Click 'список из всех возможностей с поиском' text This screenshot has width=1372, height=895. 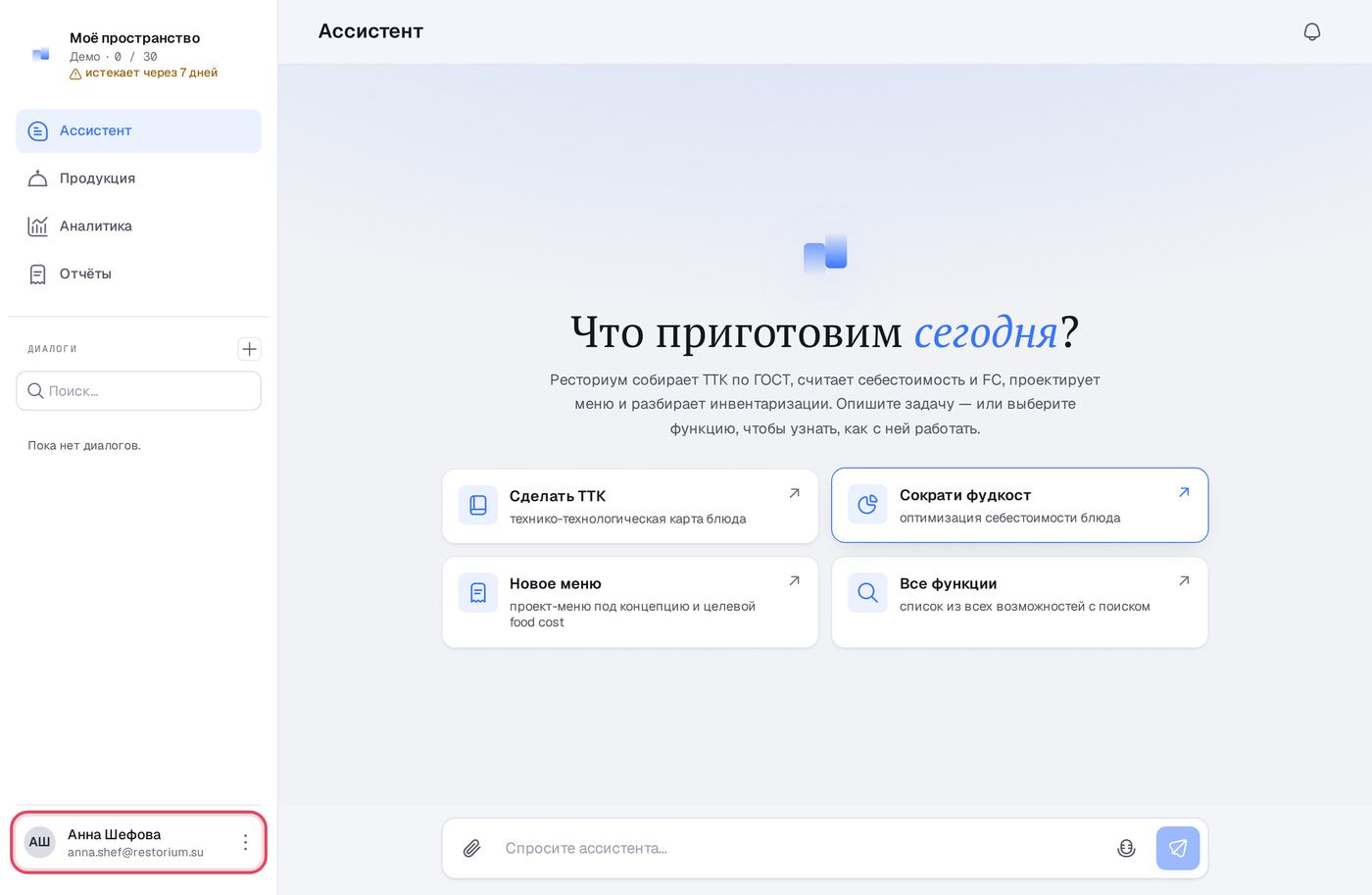(x=1025, y=607)
